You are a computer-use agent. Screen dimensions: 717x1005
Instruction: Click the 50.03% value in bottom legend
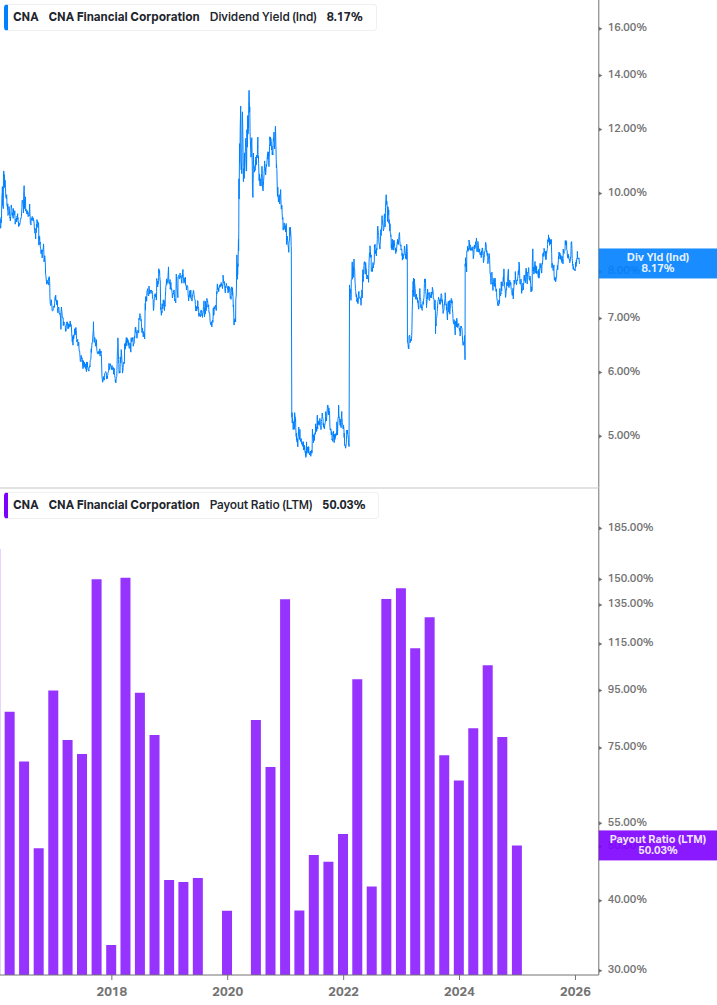pos(343,505)
